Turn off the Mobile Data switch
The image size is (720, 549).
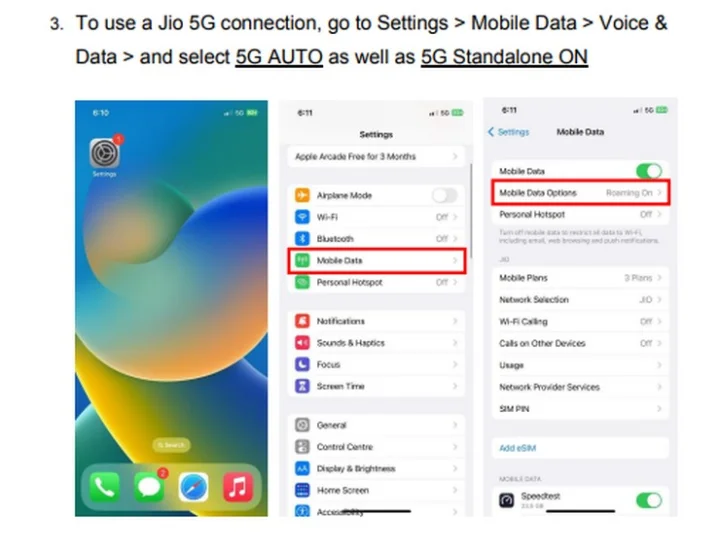pyautogui.click(x=649, y=171)
